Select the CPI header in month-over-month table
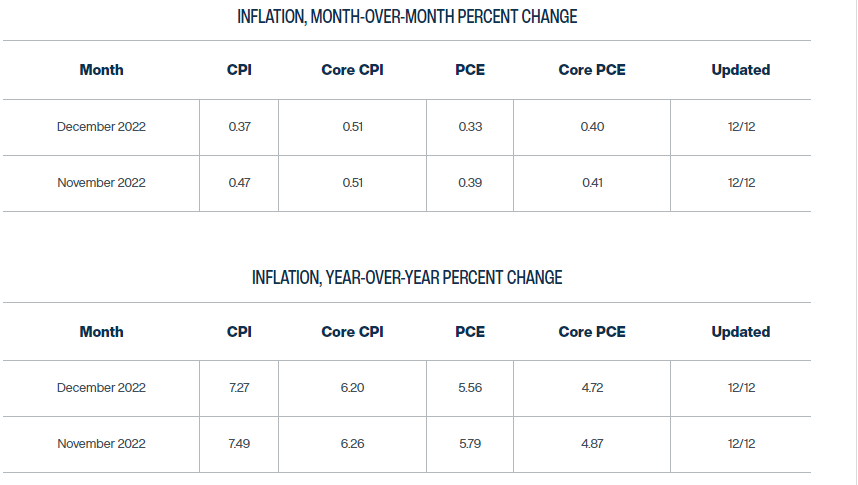This screenshot has height=485, width=858. 239,70
